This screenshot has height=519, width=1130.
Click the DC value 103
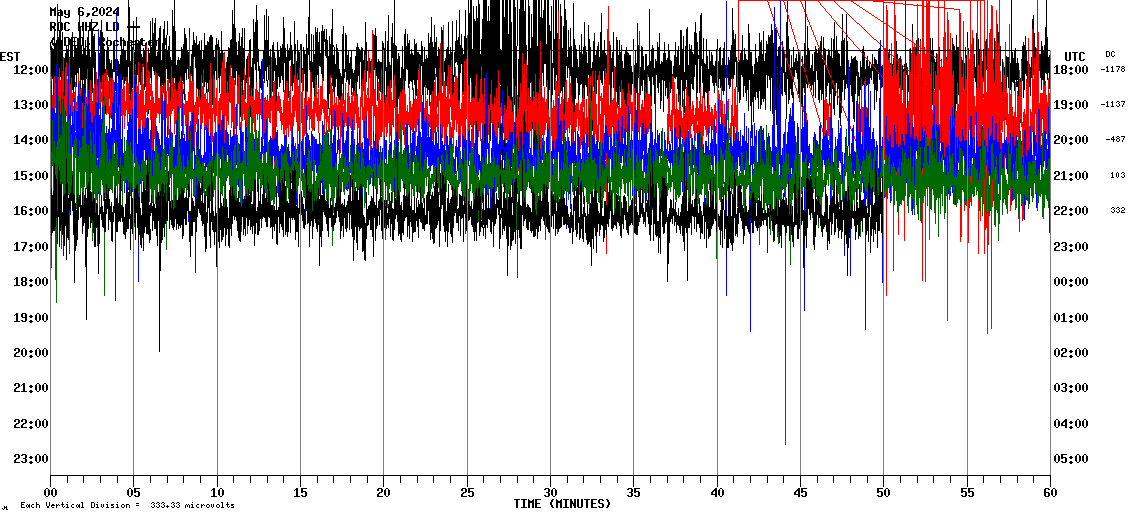pyautogui.click(x=1118, y=175)
